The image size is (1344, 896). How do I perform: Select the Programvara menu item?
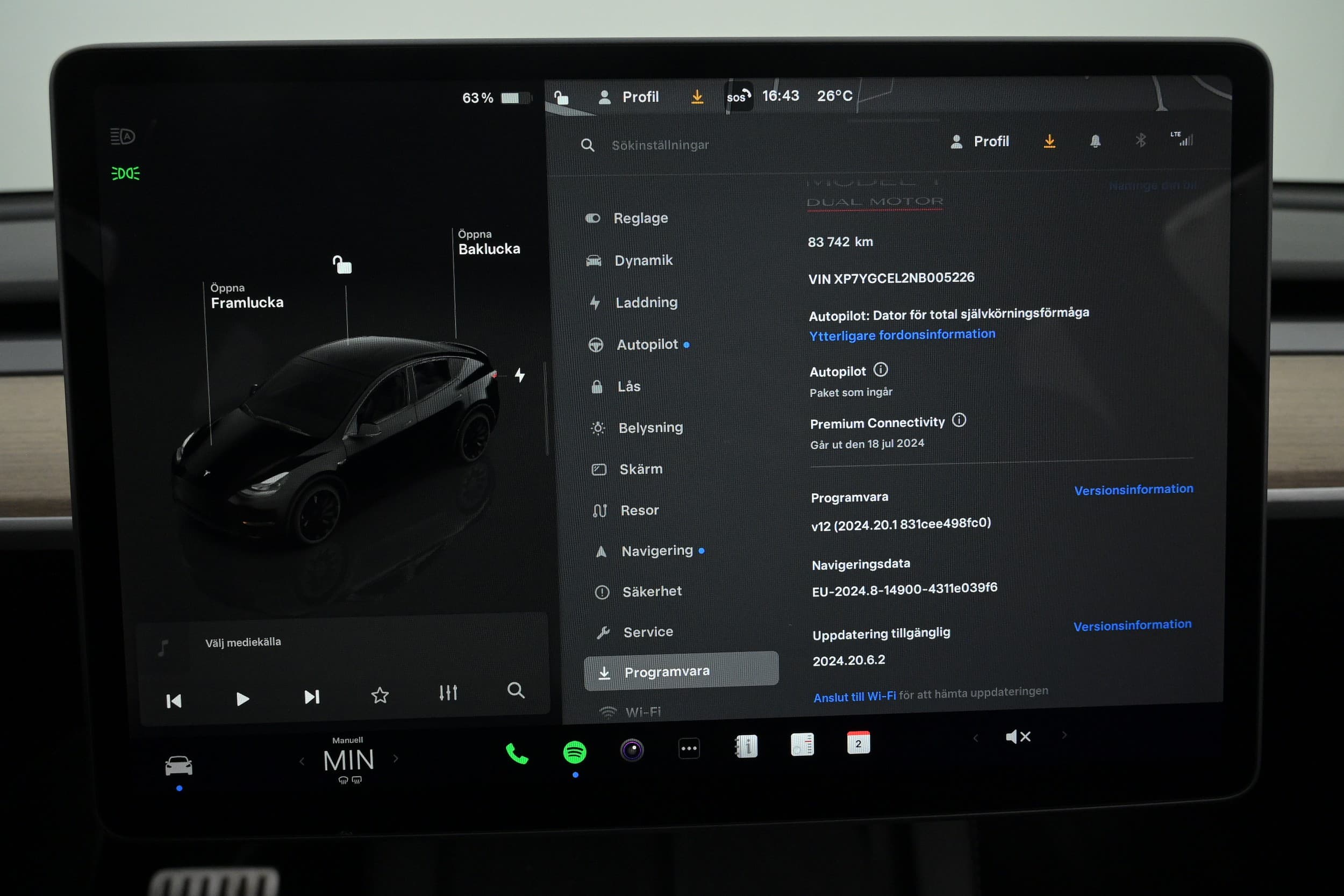click(x=681, y=670)
